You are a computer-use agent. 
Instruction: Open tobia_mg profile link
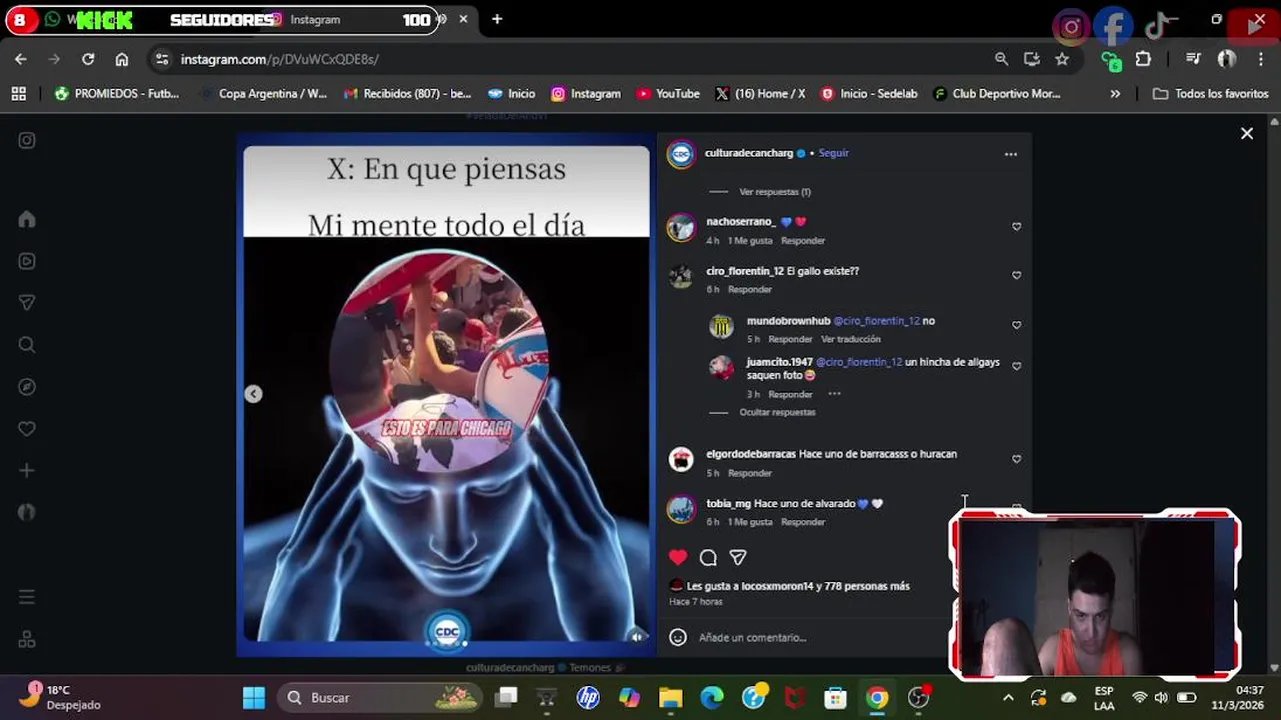[728, 504]
